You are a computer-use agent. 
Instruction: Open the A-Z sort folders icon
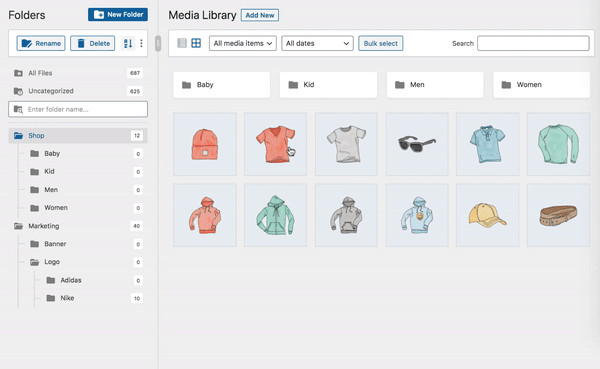coord(128,43)
